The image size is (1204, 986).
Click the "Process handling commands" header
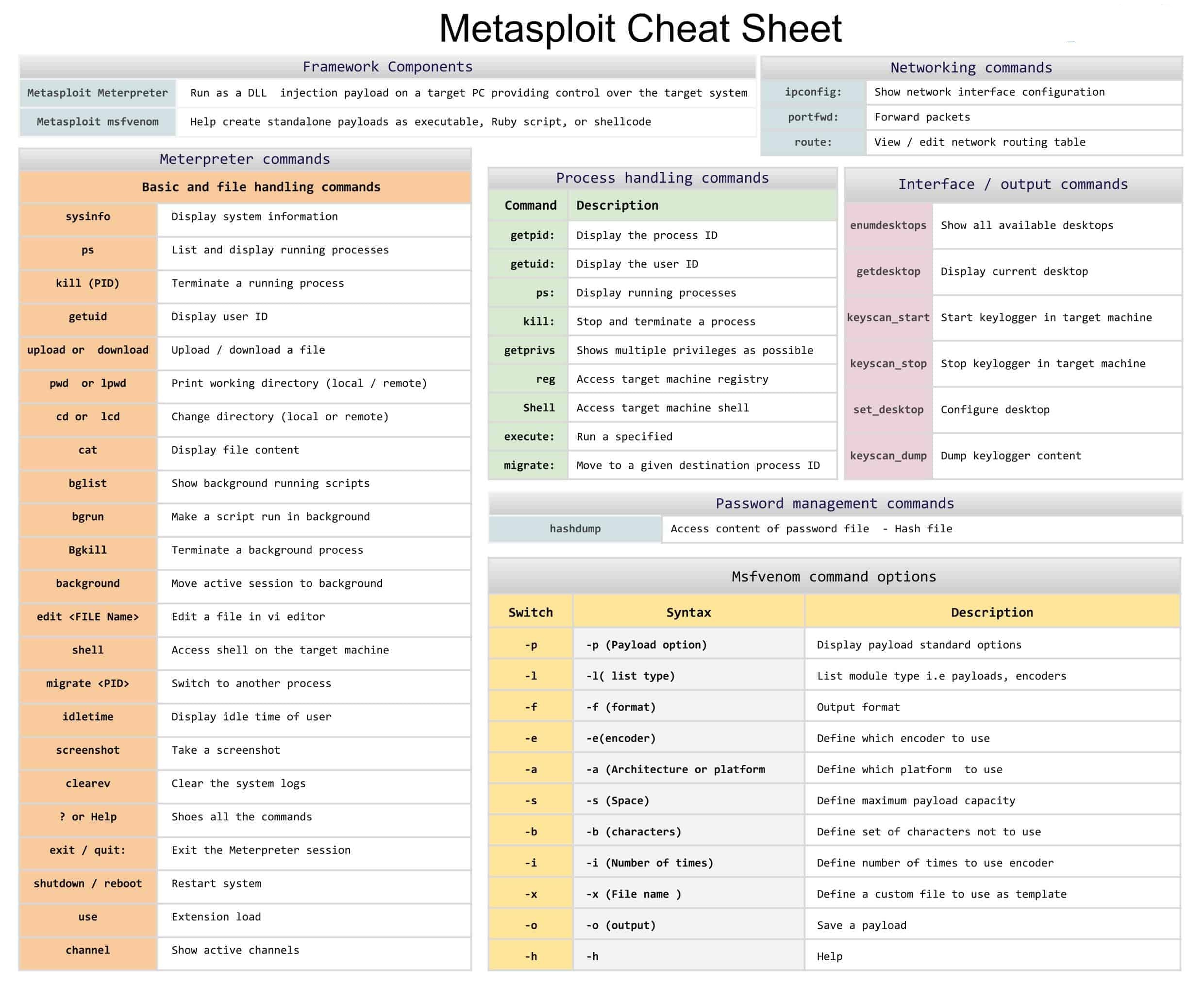[x=662, y=178]
